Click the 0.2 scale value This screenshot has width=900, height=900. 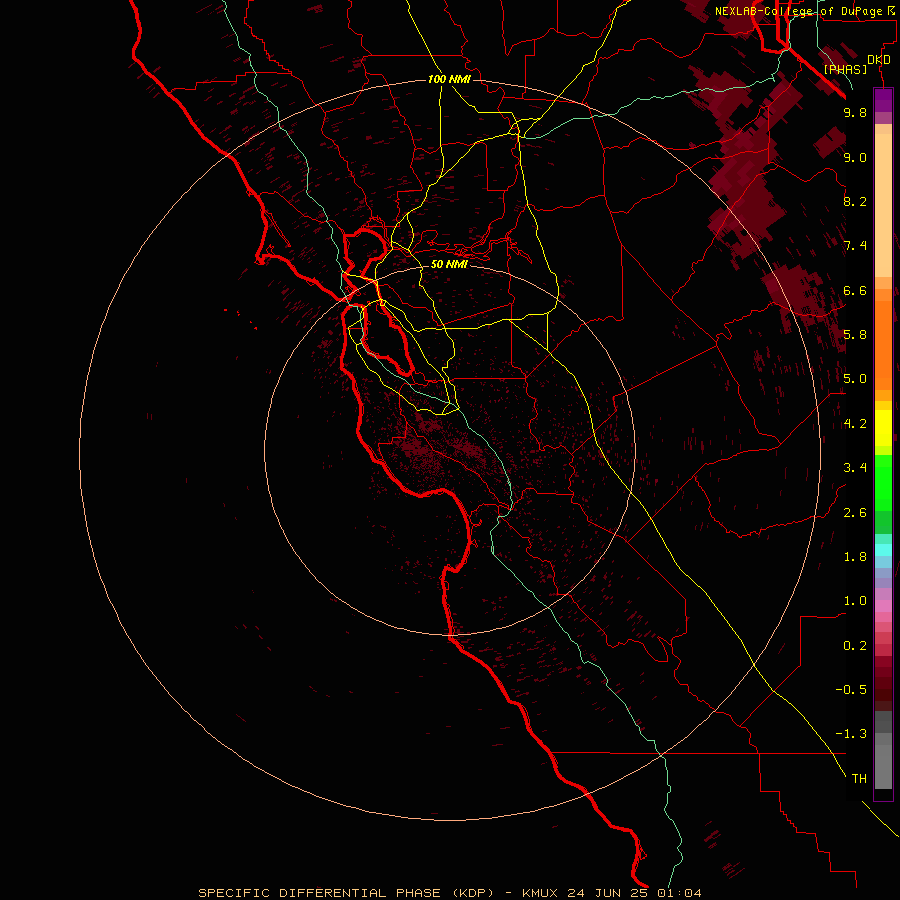[x=855, y=646]
